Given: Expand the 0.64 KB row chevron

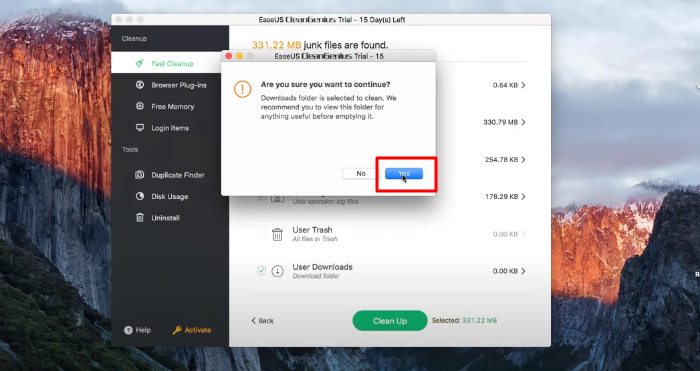Looking at the screenshot, I should [523, 85].
